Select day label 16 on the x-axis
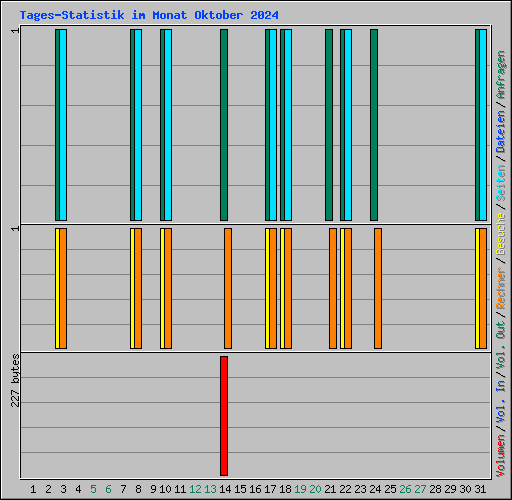This screenshot has width=512, height=500. click(x=255, y=489)
